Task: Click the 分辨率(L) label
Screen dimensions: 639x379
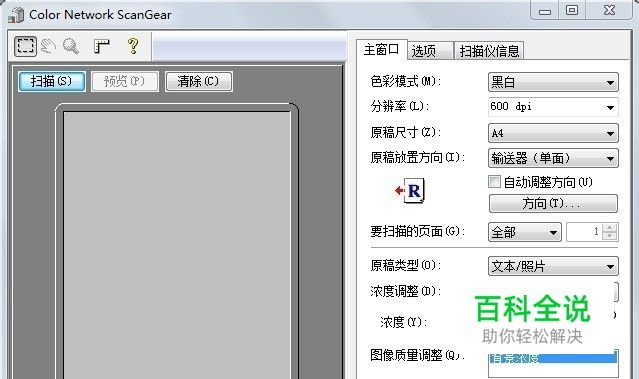Action: coord(399,106)
